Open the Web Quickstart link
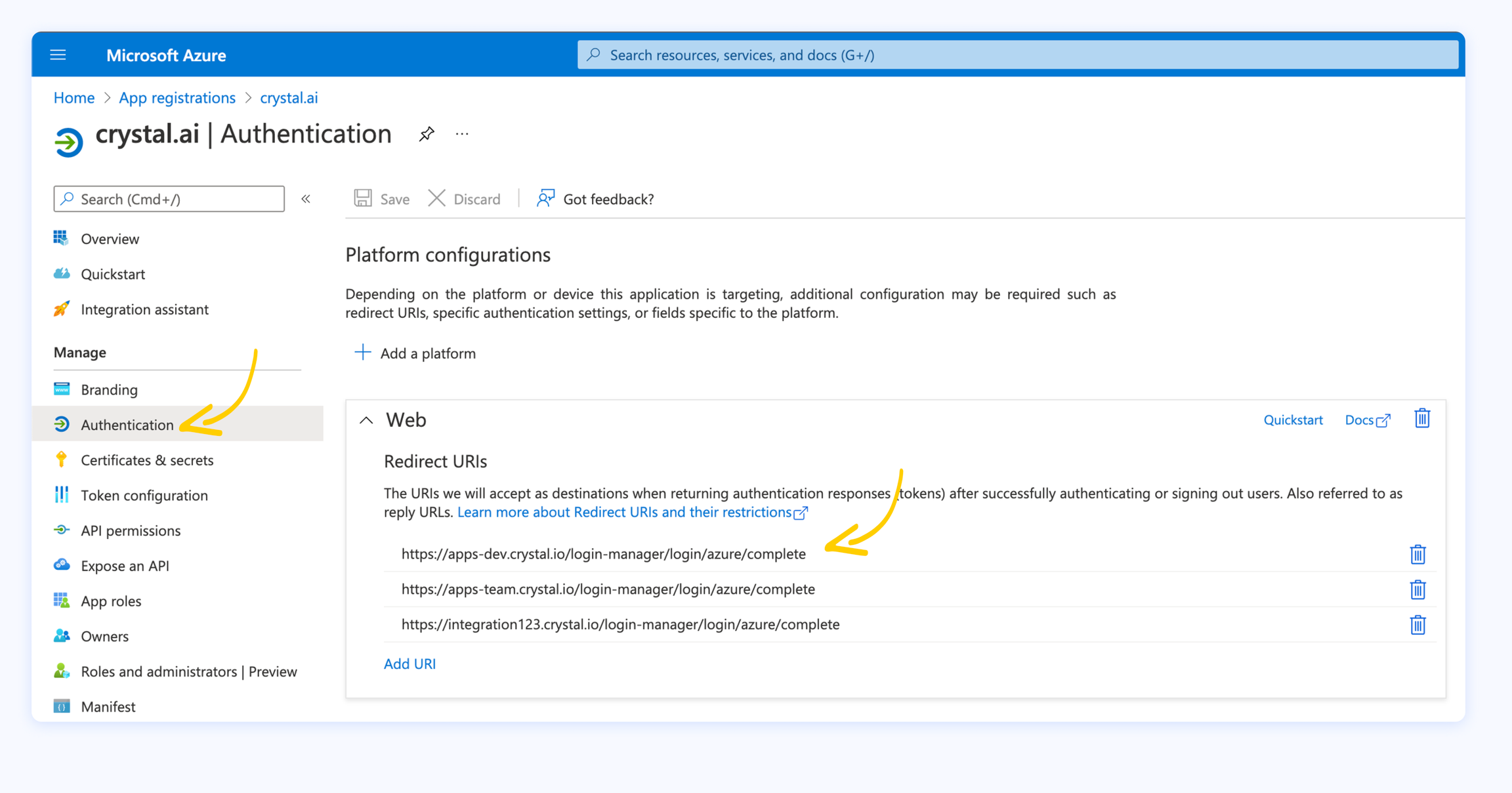 (x=1293, y=420)
